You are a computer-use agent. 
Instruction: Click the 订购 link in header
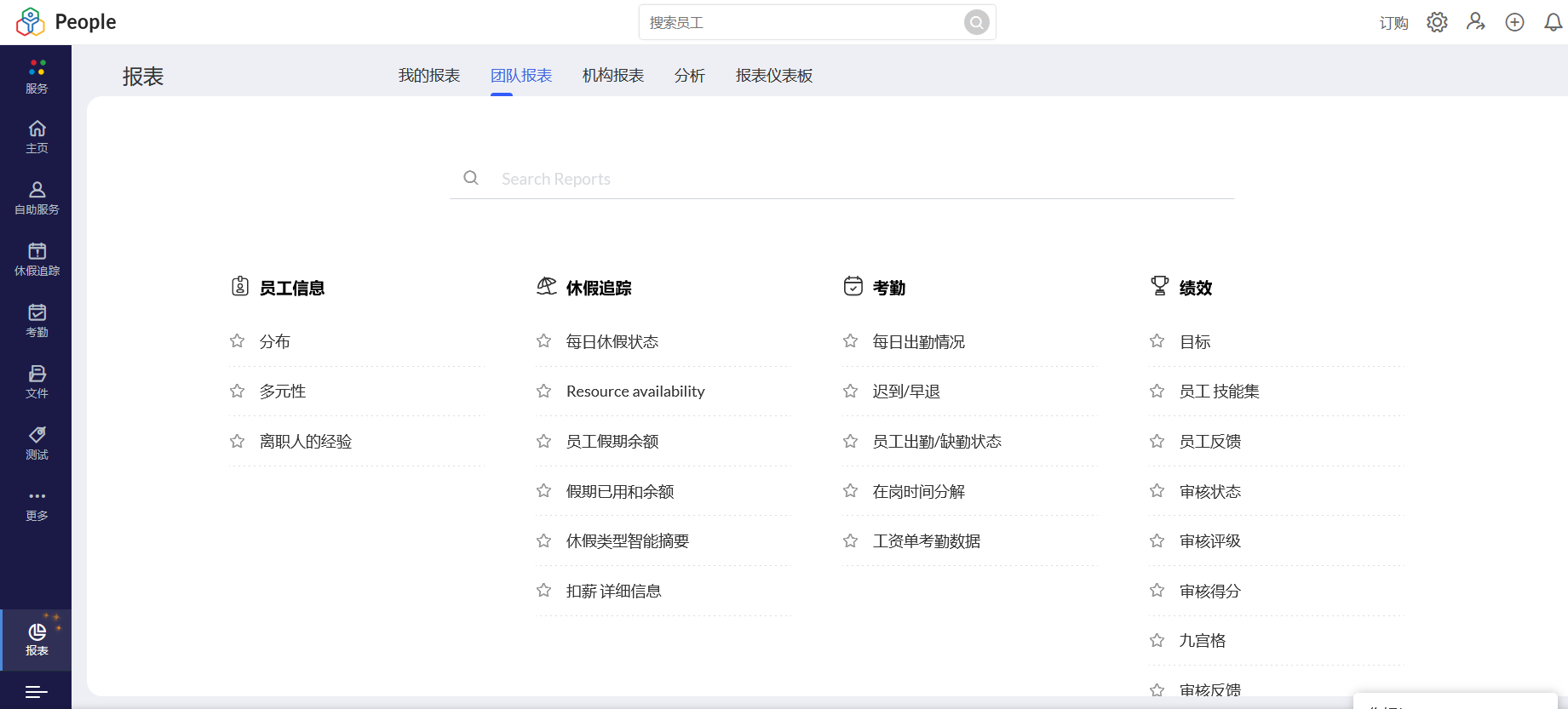[x=1393, y=23]
